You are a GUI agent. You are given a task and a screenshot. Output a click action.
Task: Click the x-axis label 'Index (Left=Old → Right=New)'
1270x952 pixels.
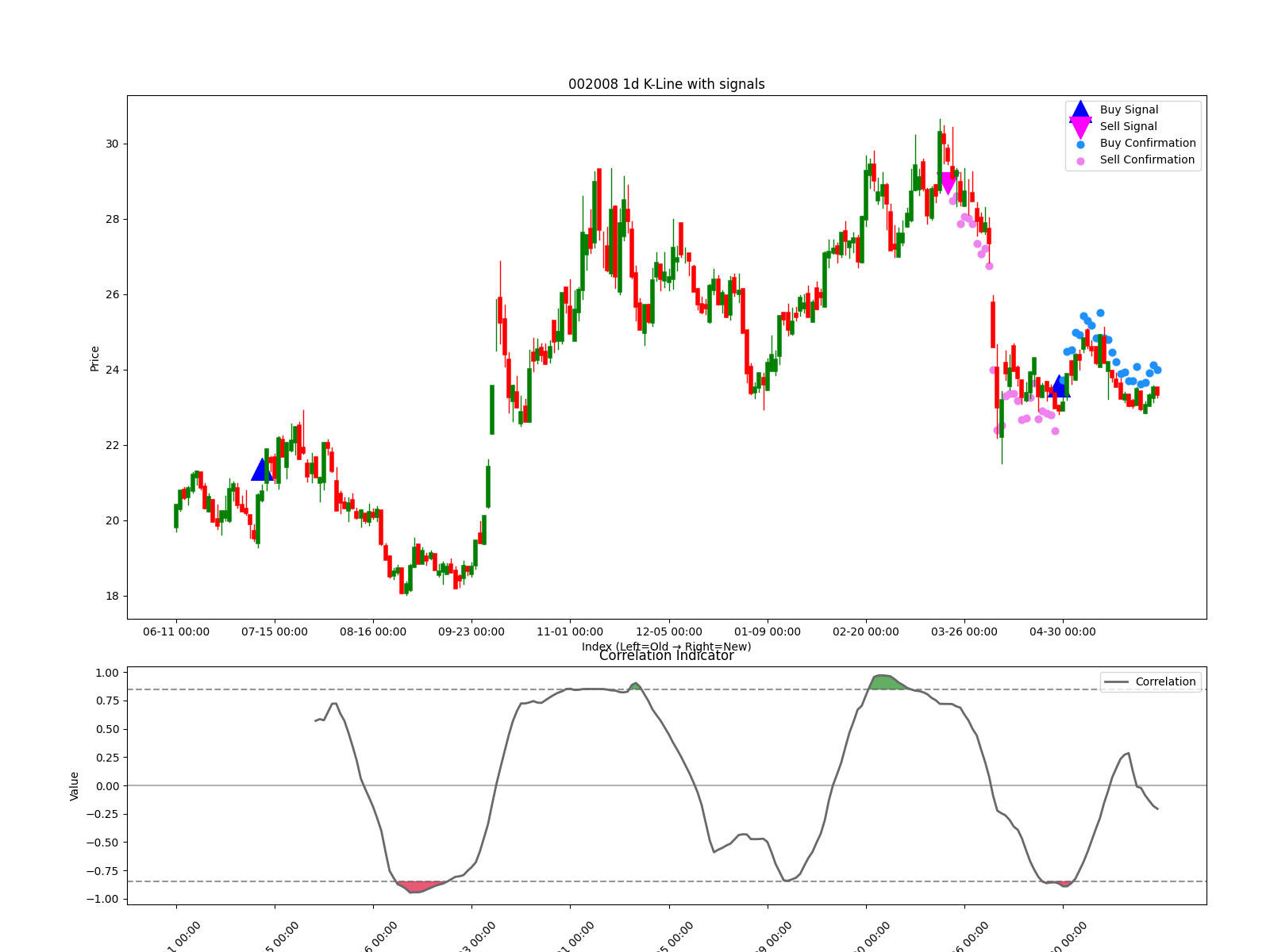pos(667,647)
